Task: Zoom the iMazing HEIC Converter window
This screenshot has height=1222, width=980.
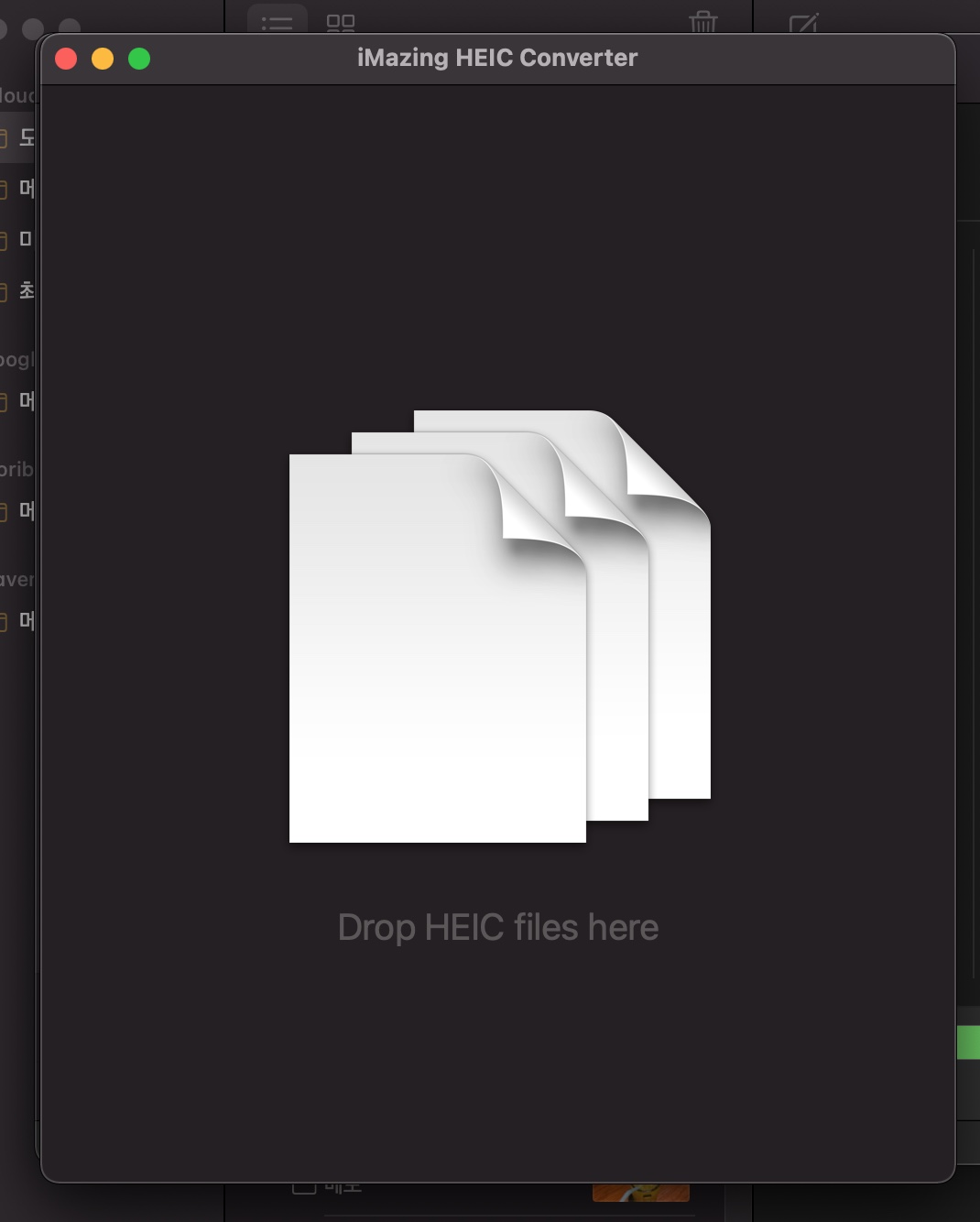Action: point(139,59)
